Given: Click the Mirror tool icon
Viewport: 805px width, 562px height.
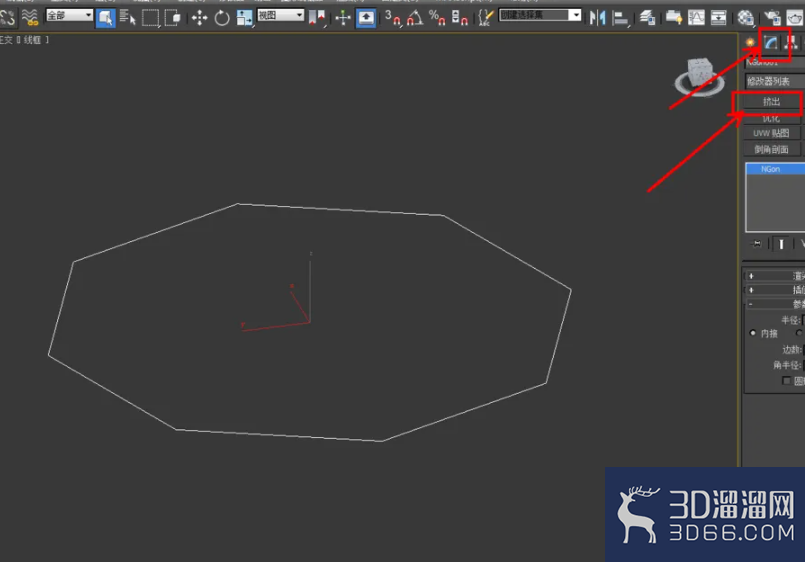Looking at the screenshot, I should coord(597,18).
